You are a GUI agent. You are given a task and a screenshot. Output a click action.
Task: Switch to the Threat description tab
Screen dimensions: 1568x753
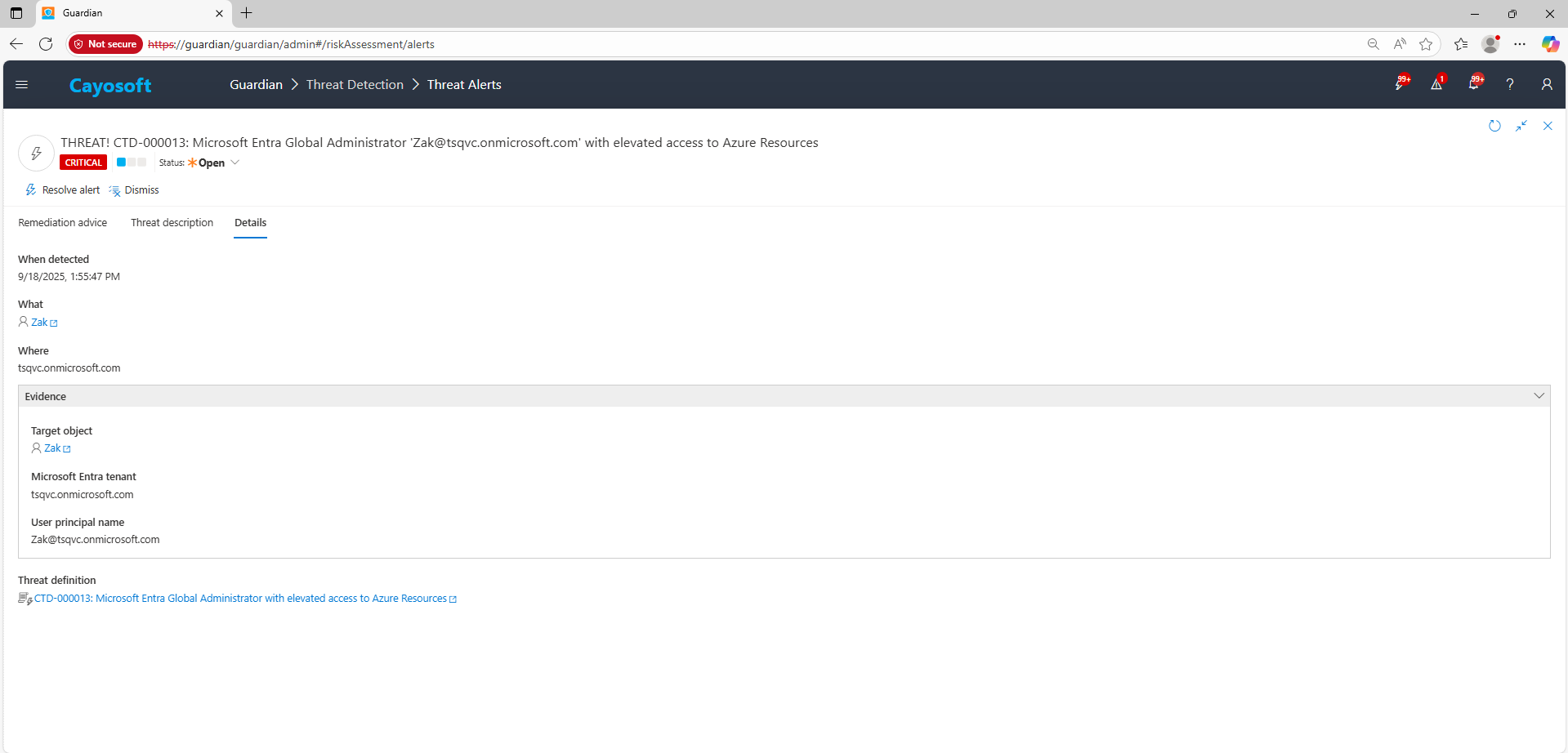(x=172, y=223)
